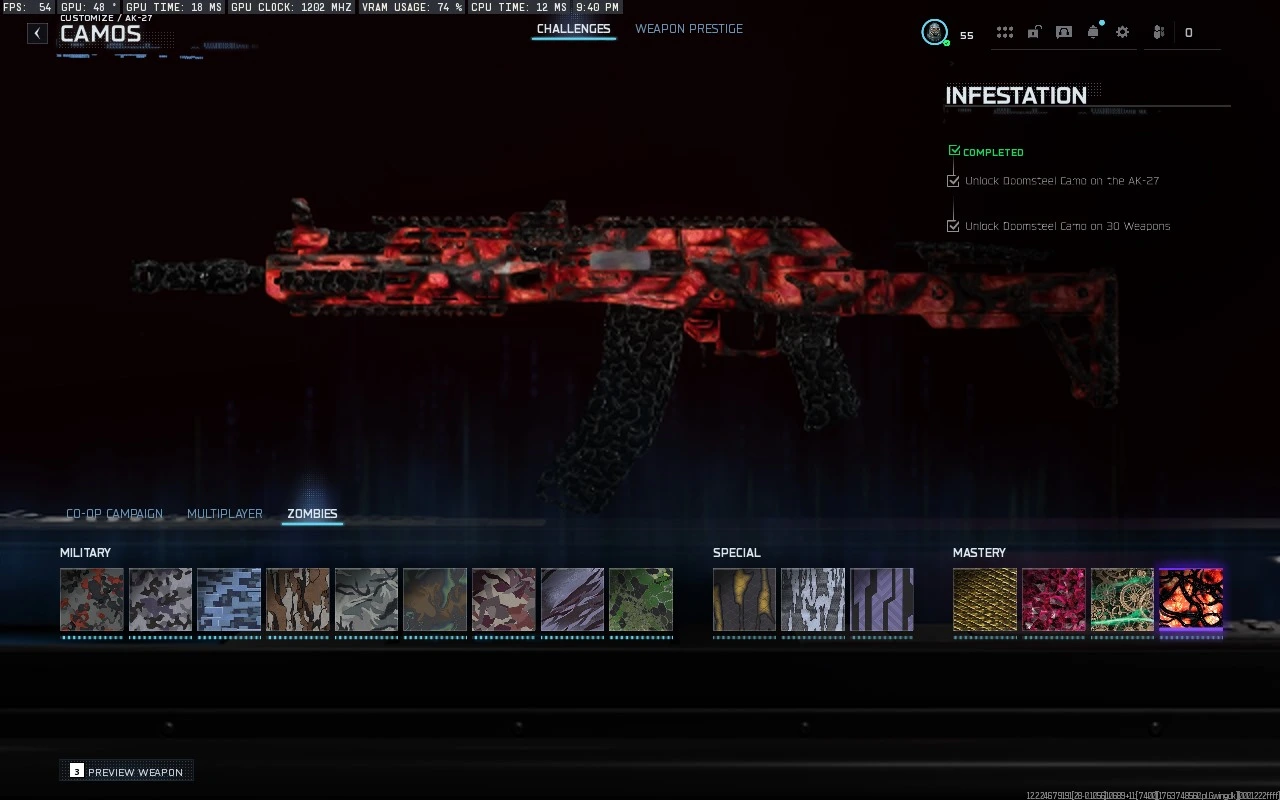
Task: Click the MILITARY category heading
Action: [x=85, y=553]
